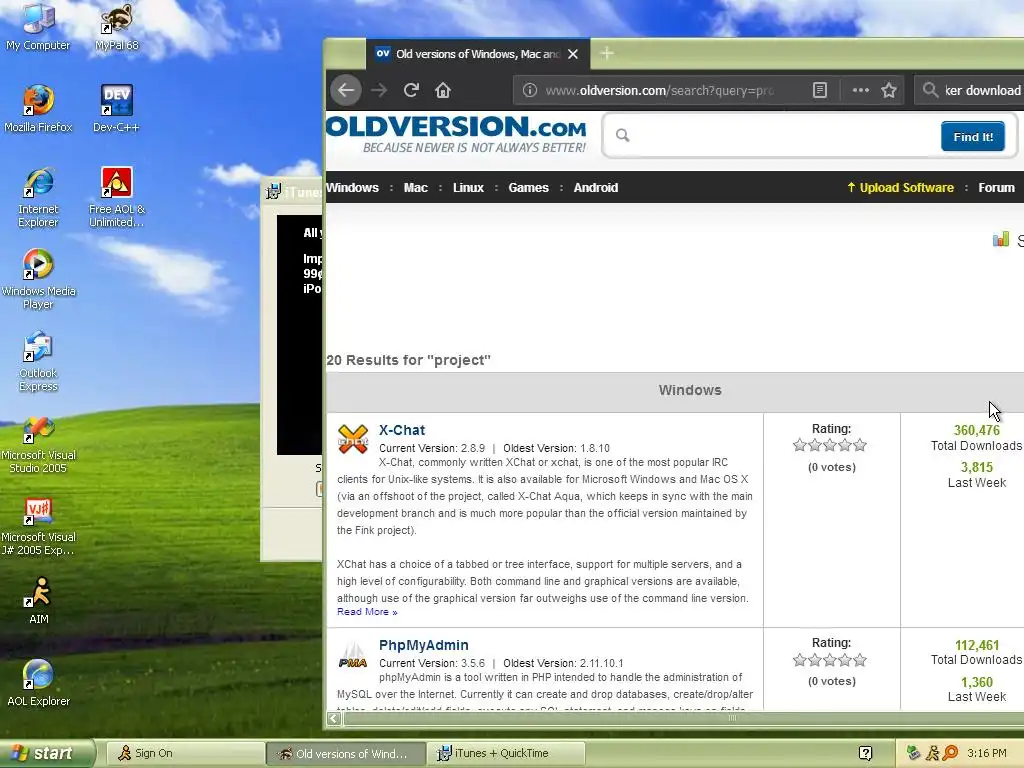This screenshot has width=1024, height=768.
Task: Open My Computer desktop icon
Action: pos(38,26)
